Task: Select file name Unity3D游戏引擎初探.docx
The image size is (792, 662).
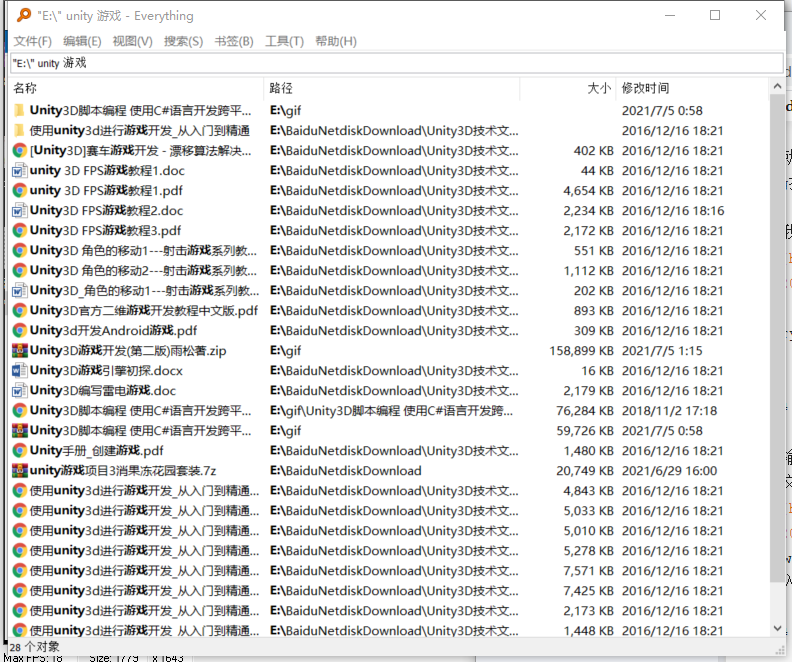Action: 106,371
